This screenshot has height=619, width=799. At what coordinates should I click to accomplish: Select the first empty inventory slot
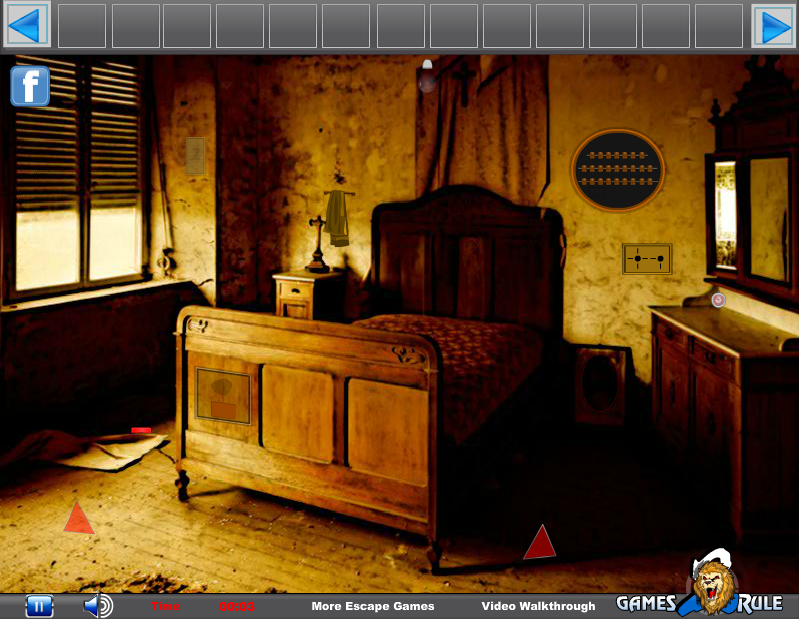[82, 25]
